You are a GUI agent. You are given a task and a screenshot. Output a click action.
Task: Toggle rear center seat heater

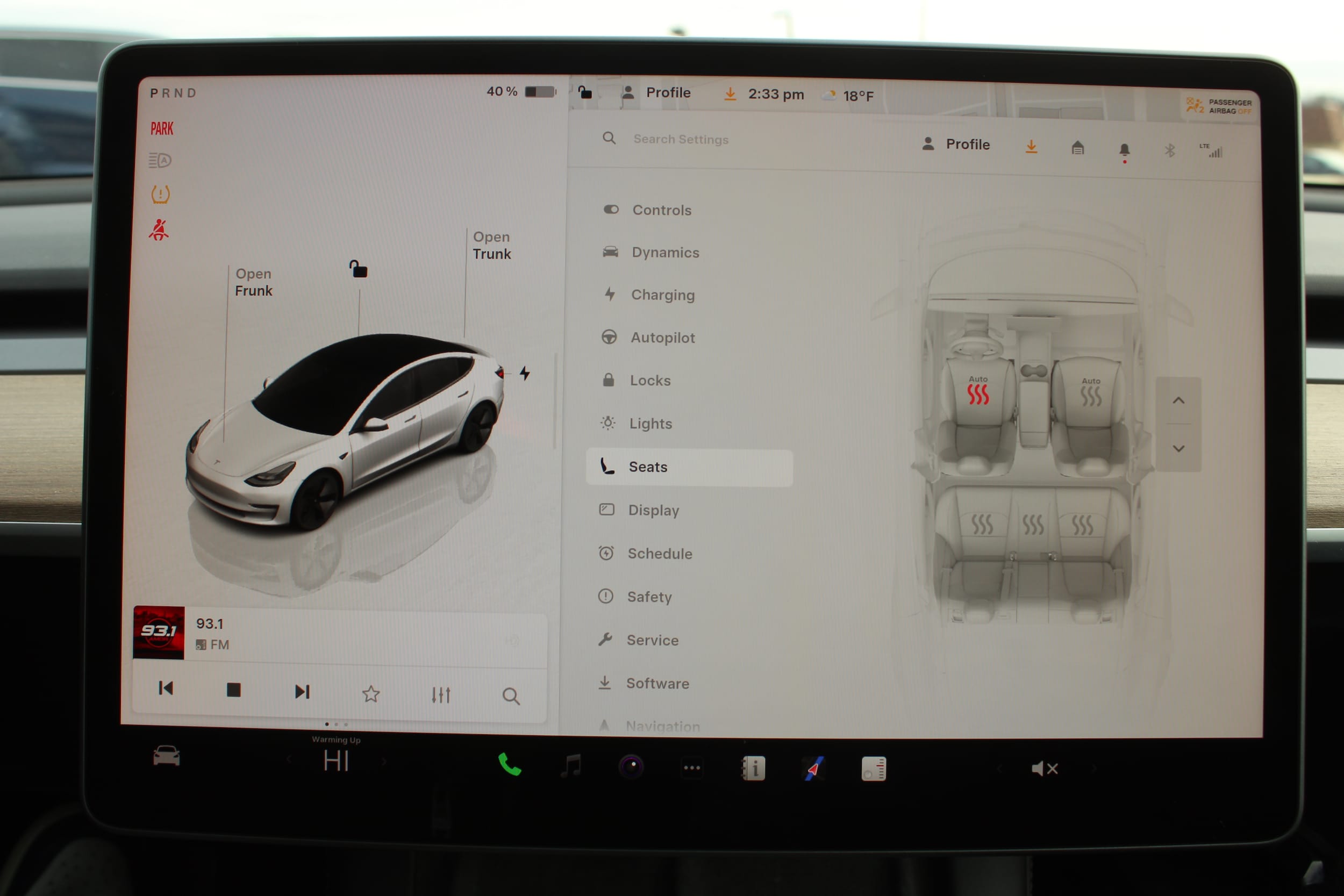click(x=1033, y=524)
